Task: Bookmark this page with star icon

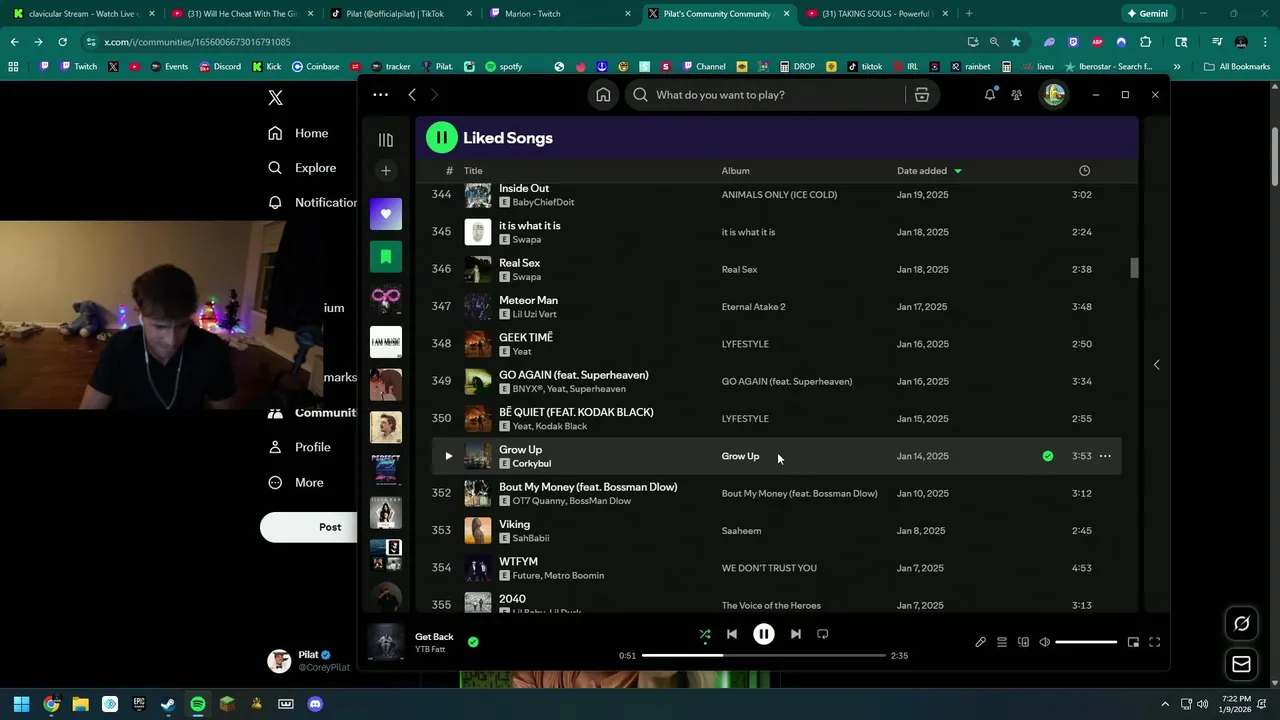Action: tap(1016, 42)
